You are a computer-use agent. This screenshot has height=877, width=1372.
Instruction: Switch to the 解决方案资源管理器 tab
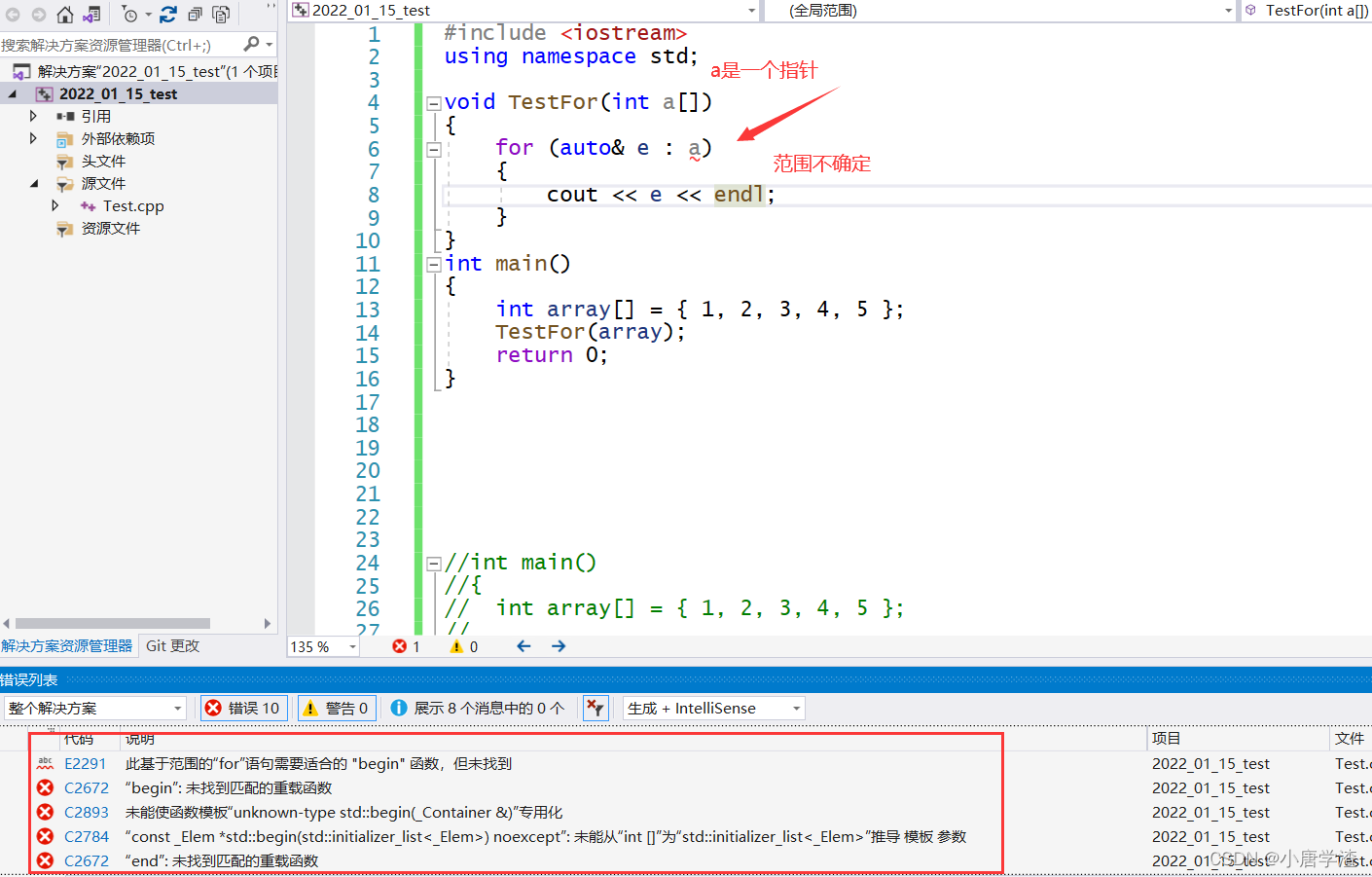tap(67, 646)
